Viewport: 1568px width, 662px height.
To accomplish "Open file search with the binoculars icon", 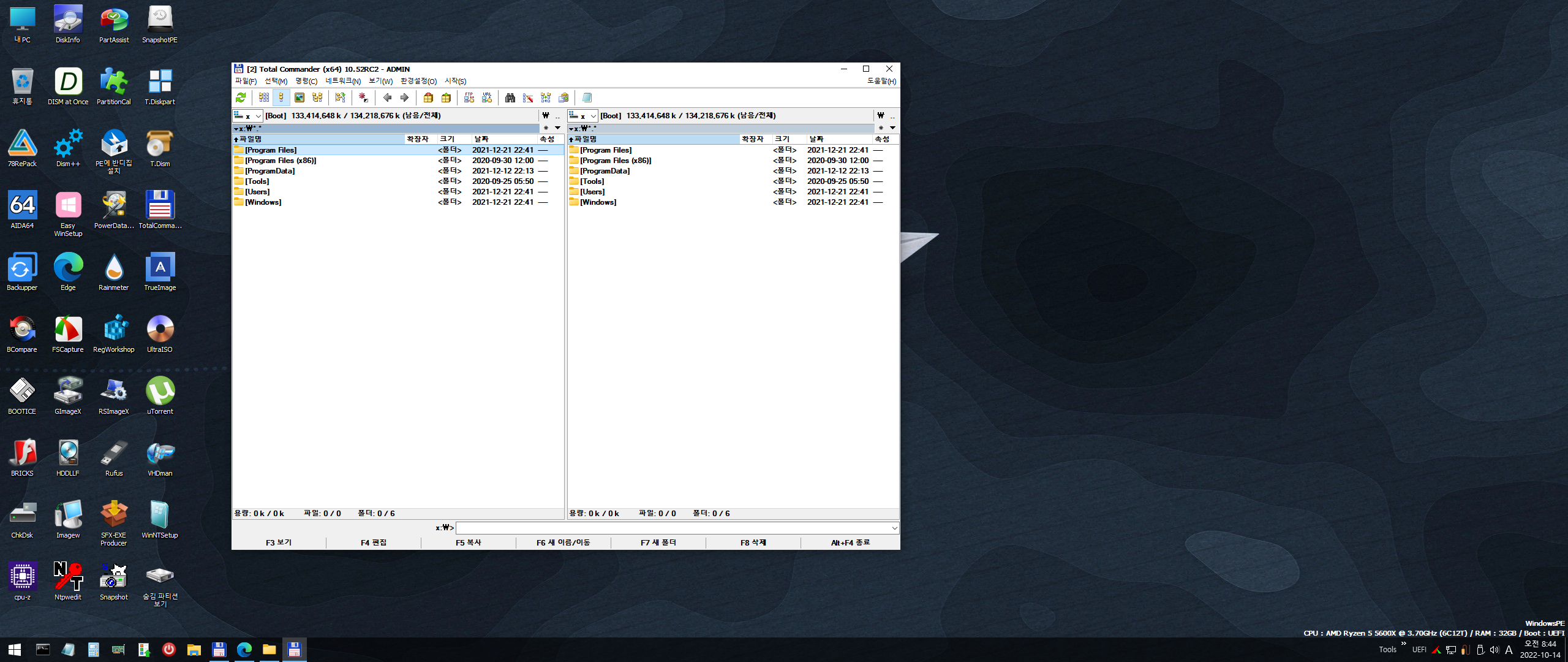I will pyautogui.click(x=510, y=97).
